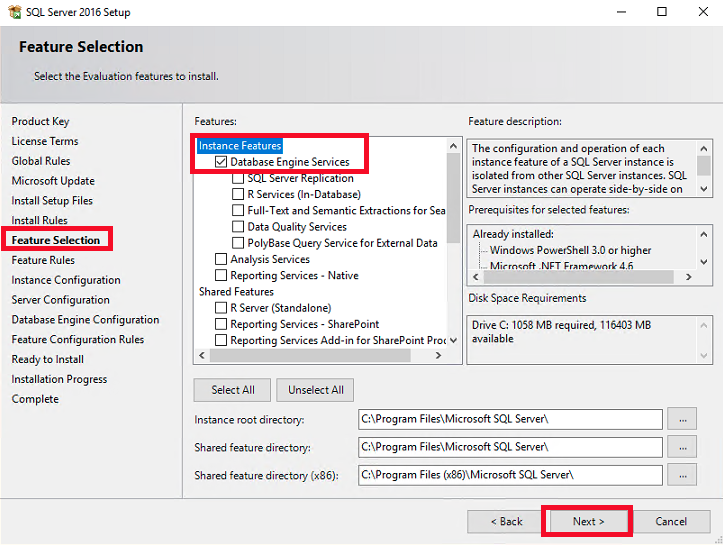Check the Analysis Services checkbox

point(221,259)
